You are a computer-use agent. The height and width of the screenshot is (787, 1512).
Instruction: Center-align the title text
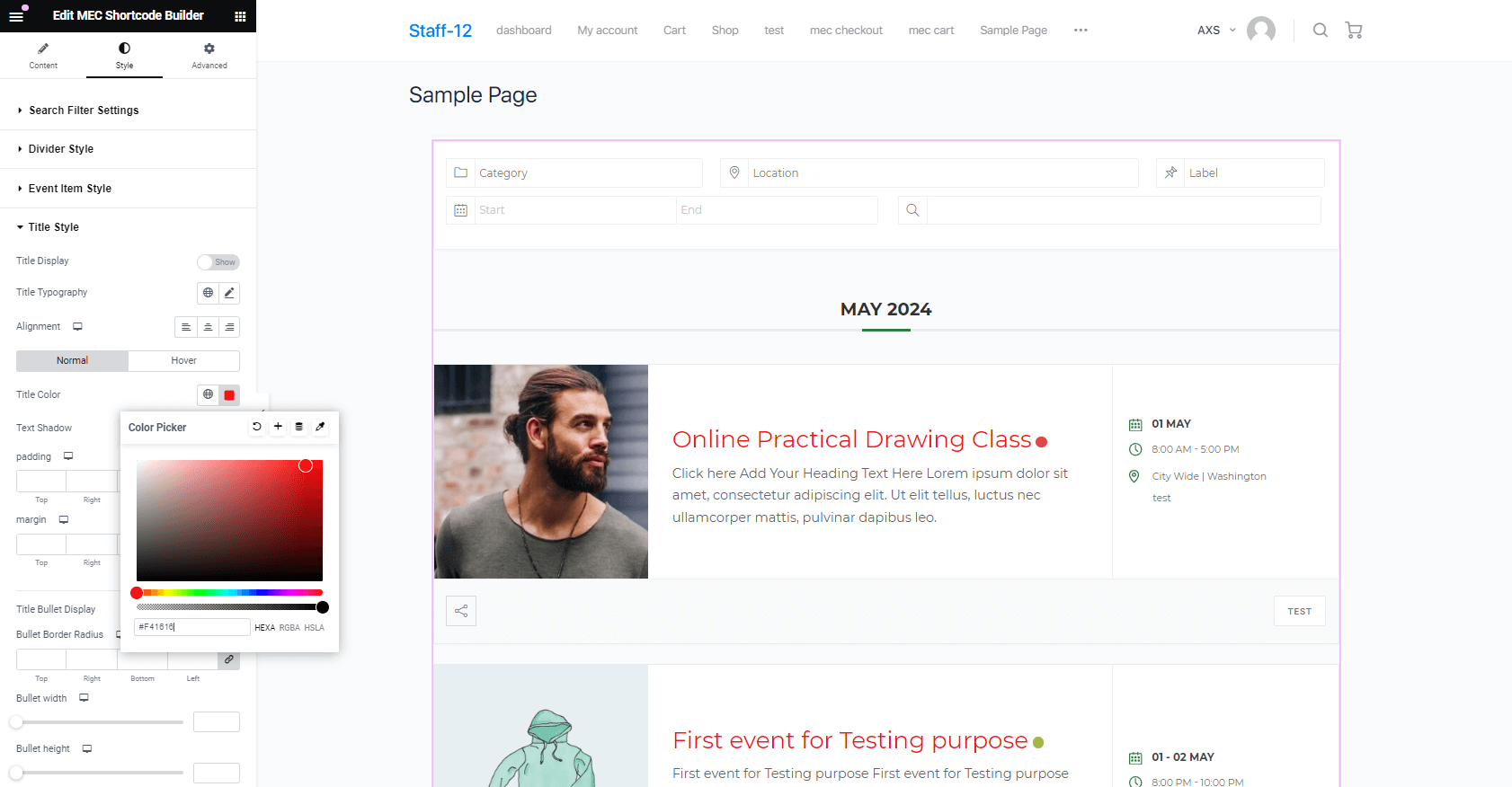(x=208, y=327)
